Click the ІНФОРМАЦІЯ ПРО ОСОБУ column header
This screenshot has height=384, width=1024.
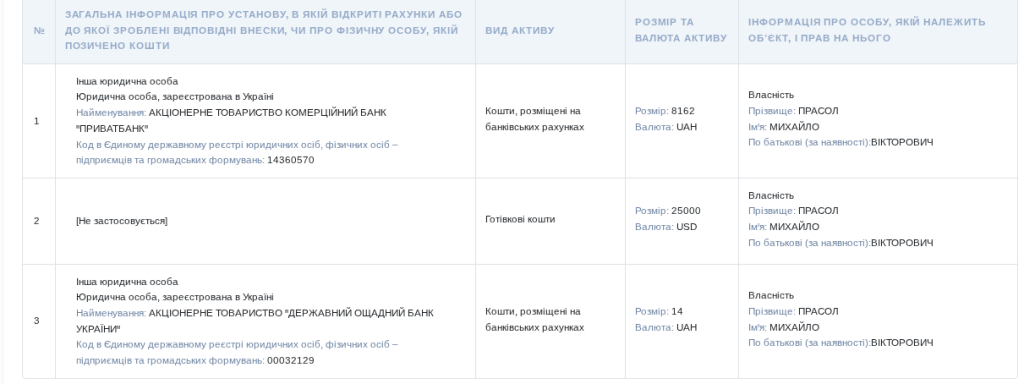pyautogui.click(x=867, y=31)
